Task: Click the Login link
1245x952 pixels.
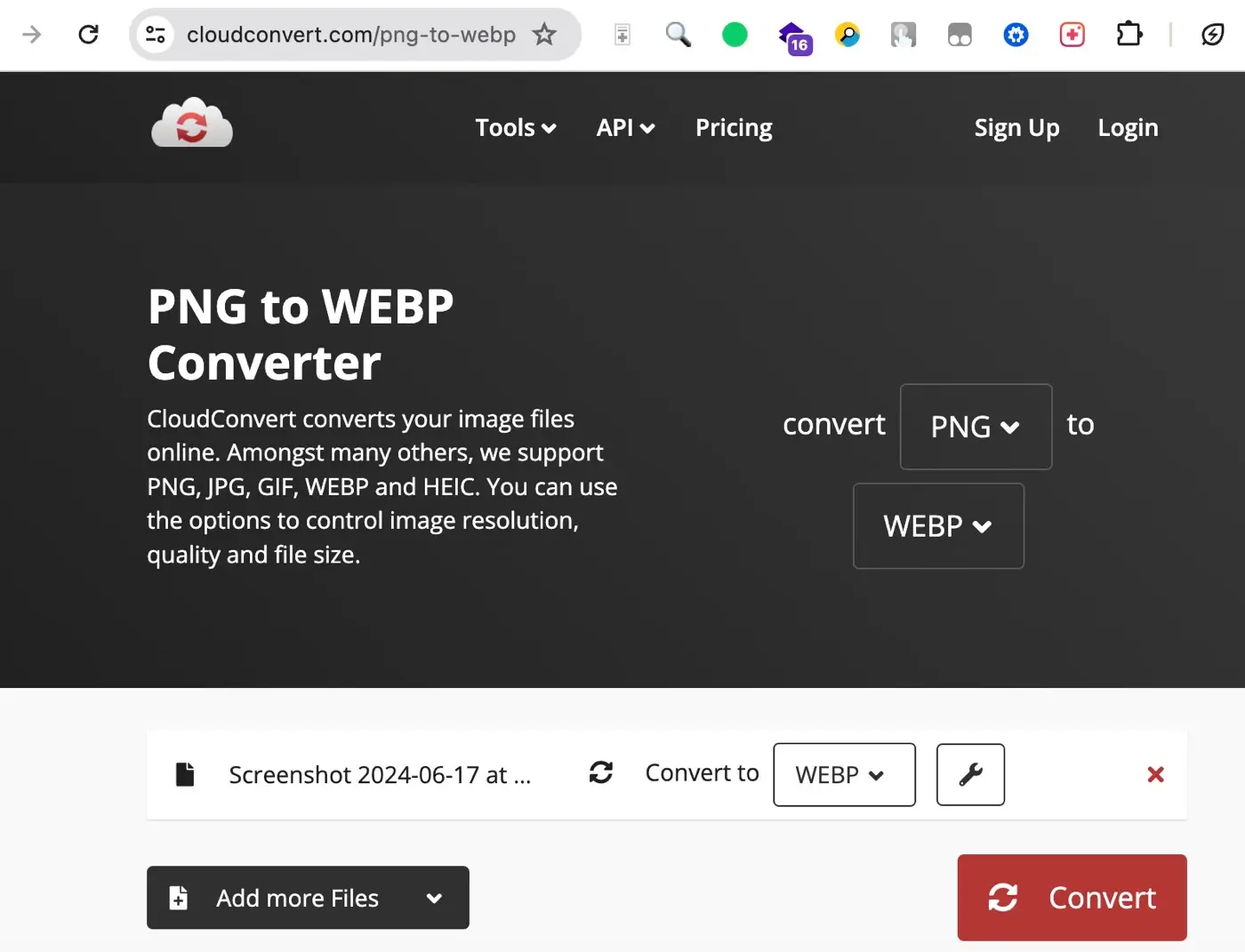Action: pyautogui.click(x=1128, y=127)
